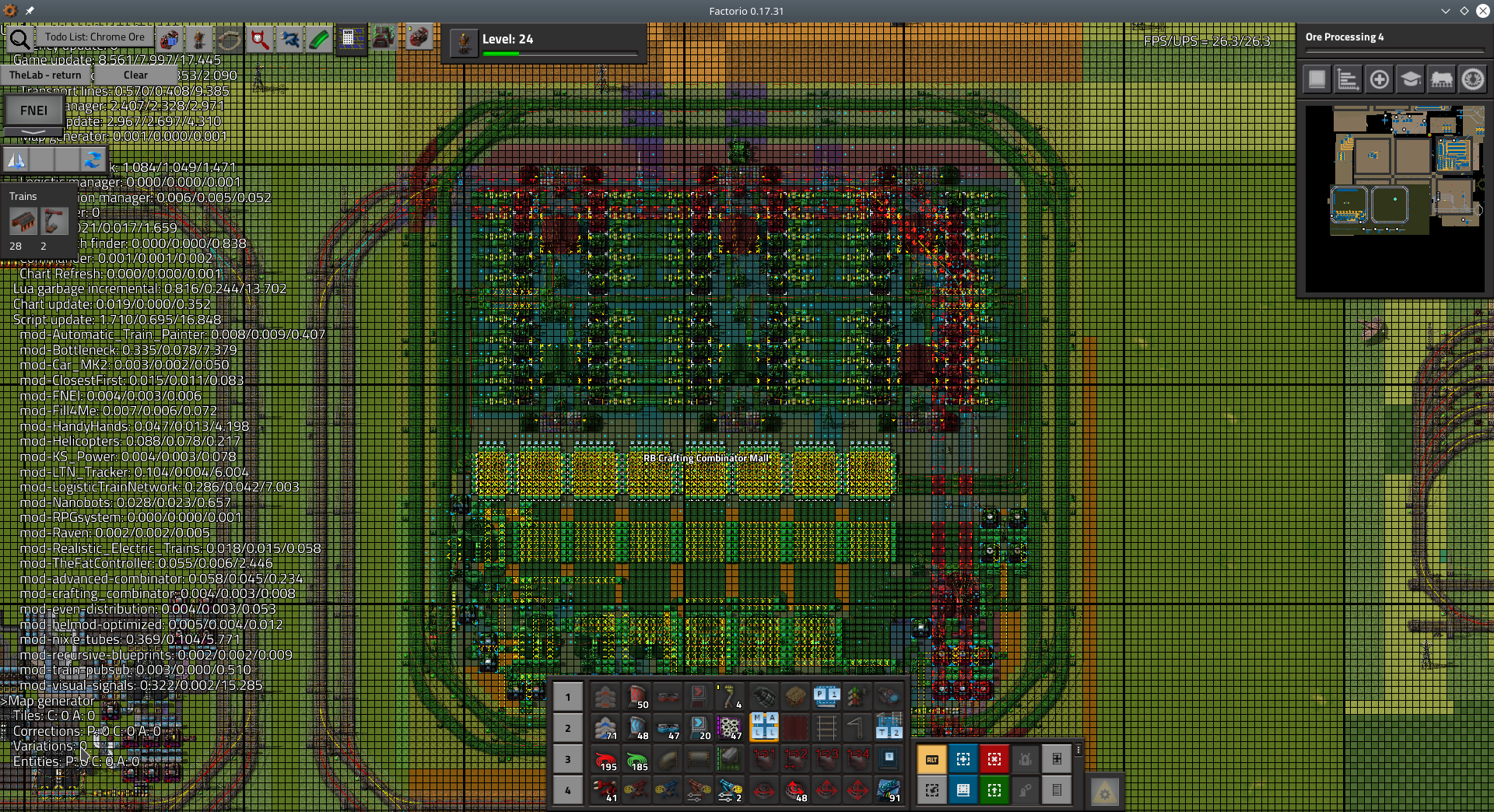Select the red wire with count 195
This screenshot has width=1494, height=812.
click(x=605, y=759)
